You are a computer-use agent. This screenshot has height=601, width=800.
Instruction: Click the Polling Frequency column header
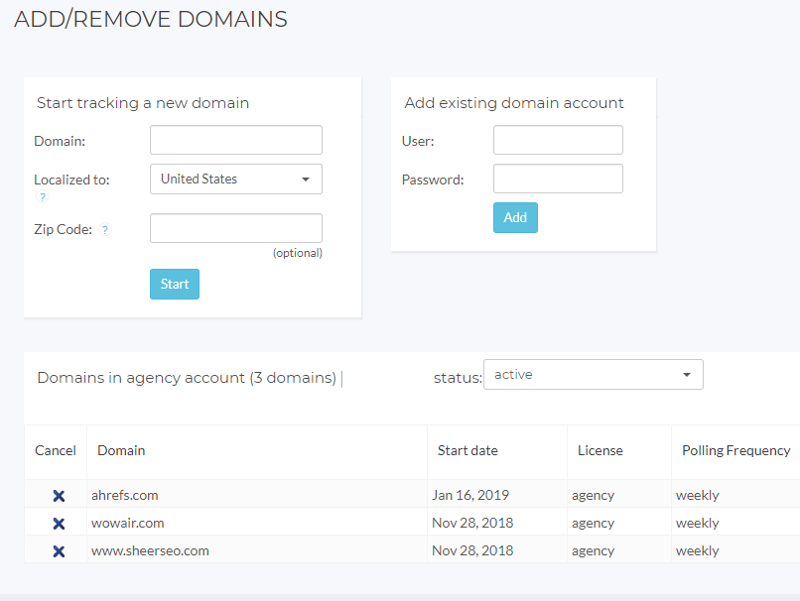pos(736,451)
